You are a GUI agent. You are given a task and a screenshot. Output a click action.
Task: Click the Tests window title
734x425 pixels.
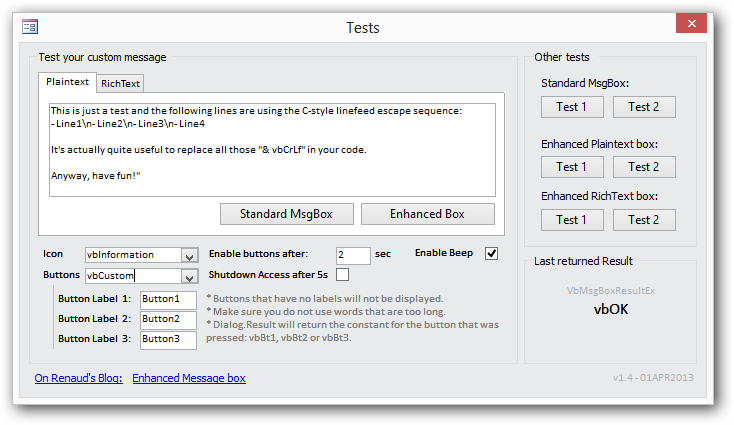pyautogui.click(x=363, y=28)
